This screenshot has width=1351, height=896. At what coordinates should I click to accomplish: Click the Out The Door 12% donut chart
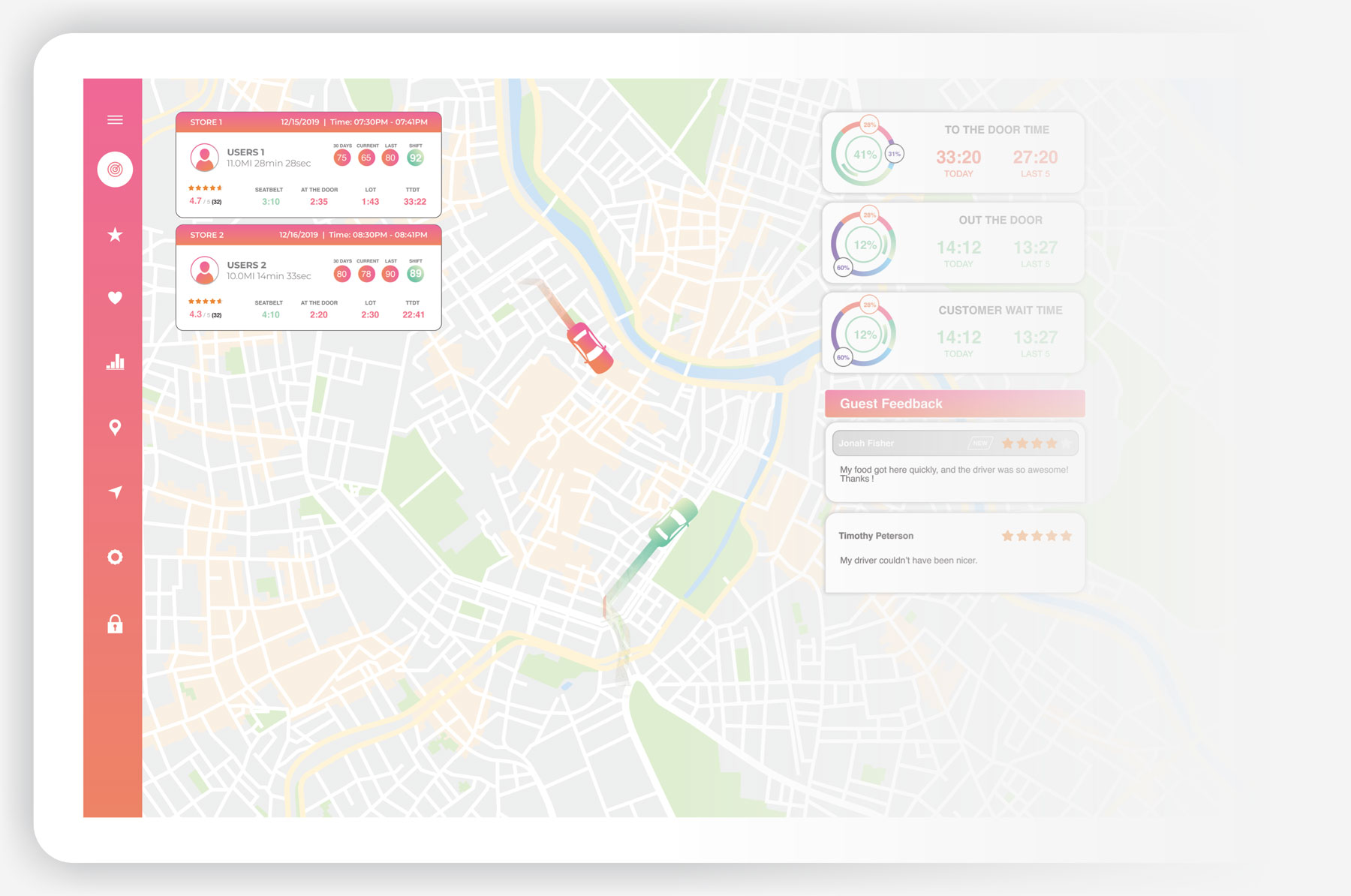tap(864, 245)
